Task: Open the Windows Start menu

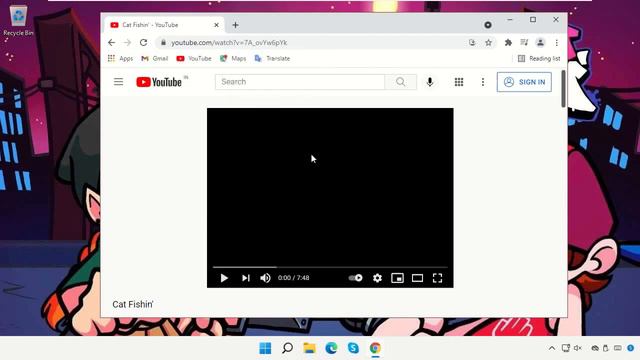Action: coord(265,348)
